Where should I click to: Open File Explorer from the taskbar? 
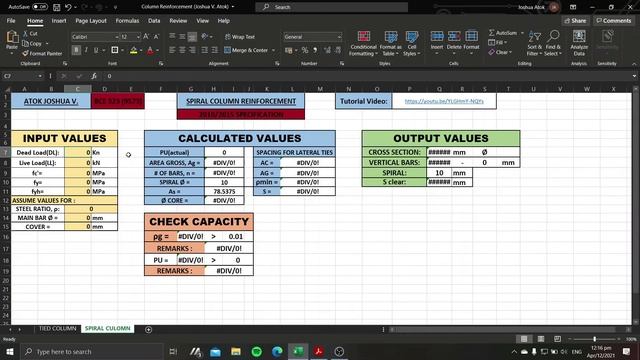(x=236, y=351)
